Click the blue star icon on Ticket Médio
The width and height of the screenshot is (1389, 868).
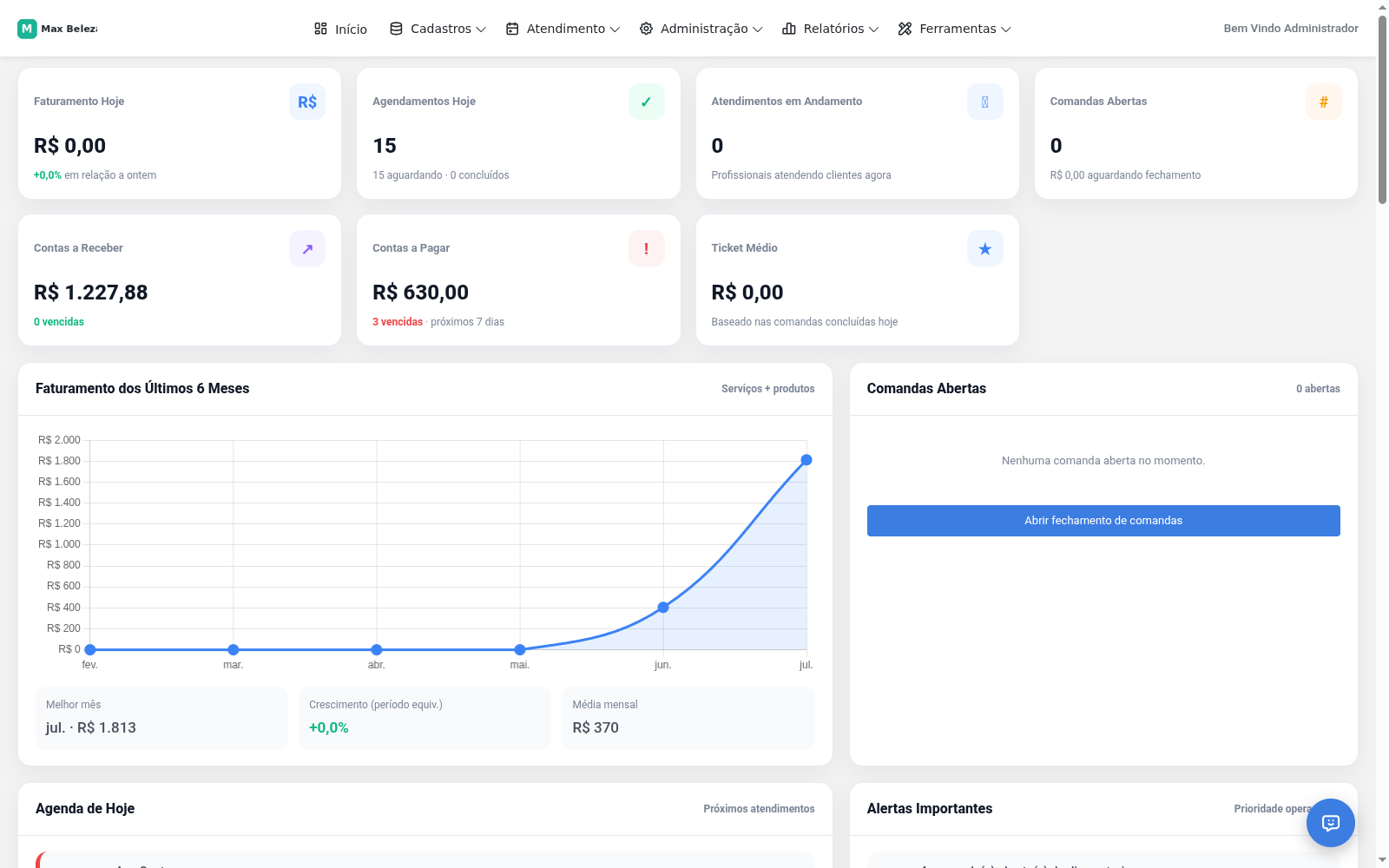(x=984, y=248)
